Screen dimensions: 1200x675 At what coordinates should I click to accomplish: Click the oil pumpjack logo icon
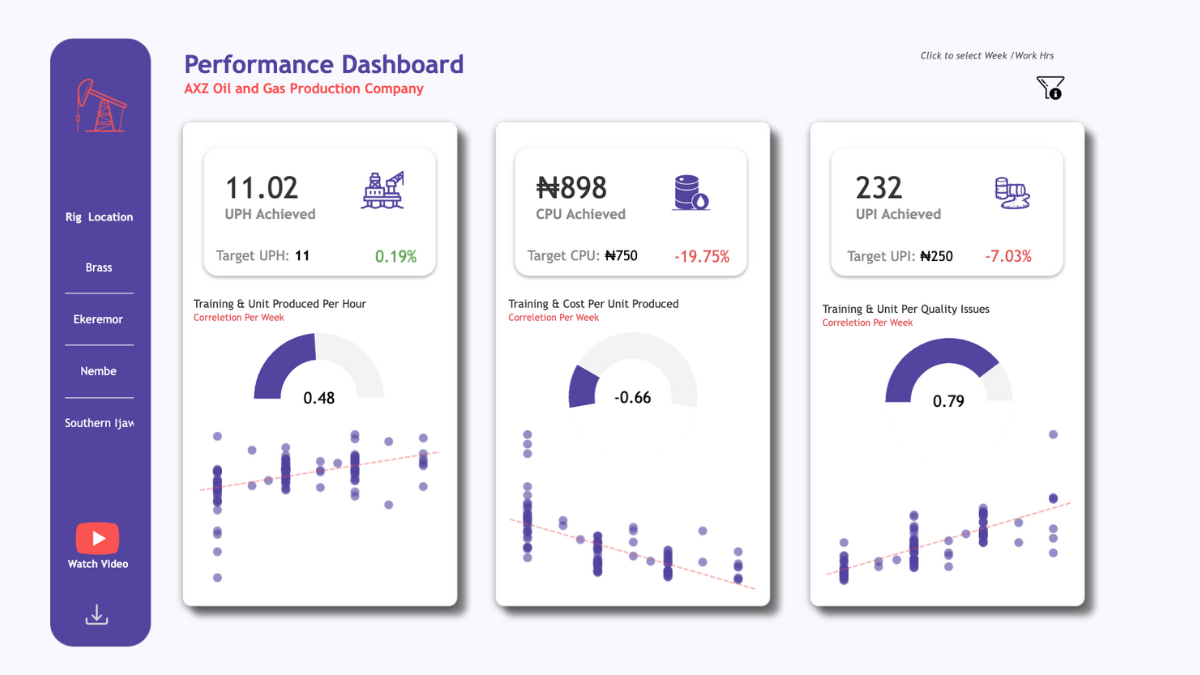(100, 105)
